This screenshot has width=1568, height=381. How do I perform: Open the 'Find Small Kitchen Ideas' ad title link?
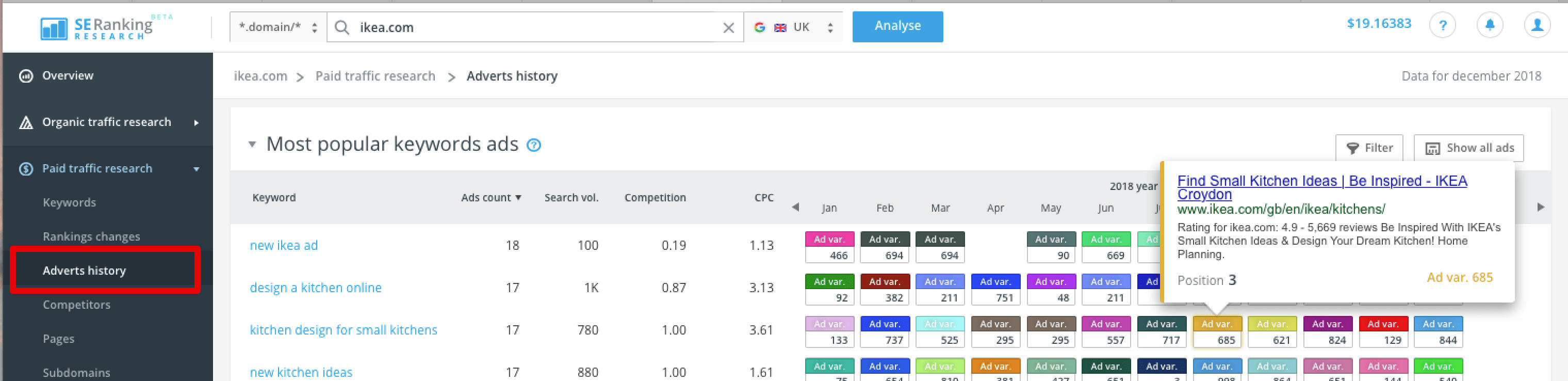(1321, 187)
